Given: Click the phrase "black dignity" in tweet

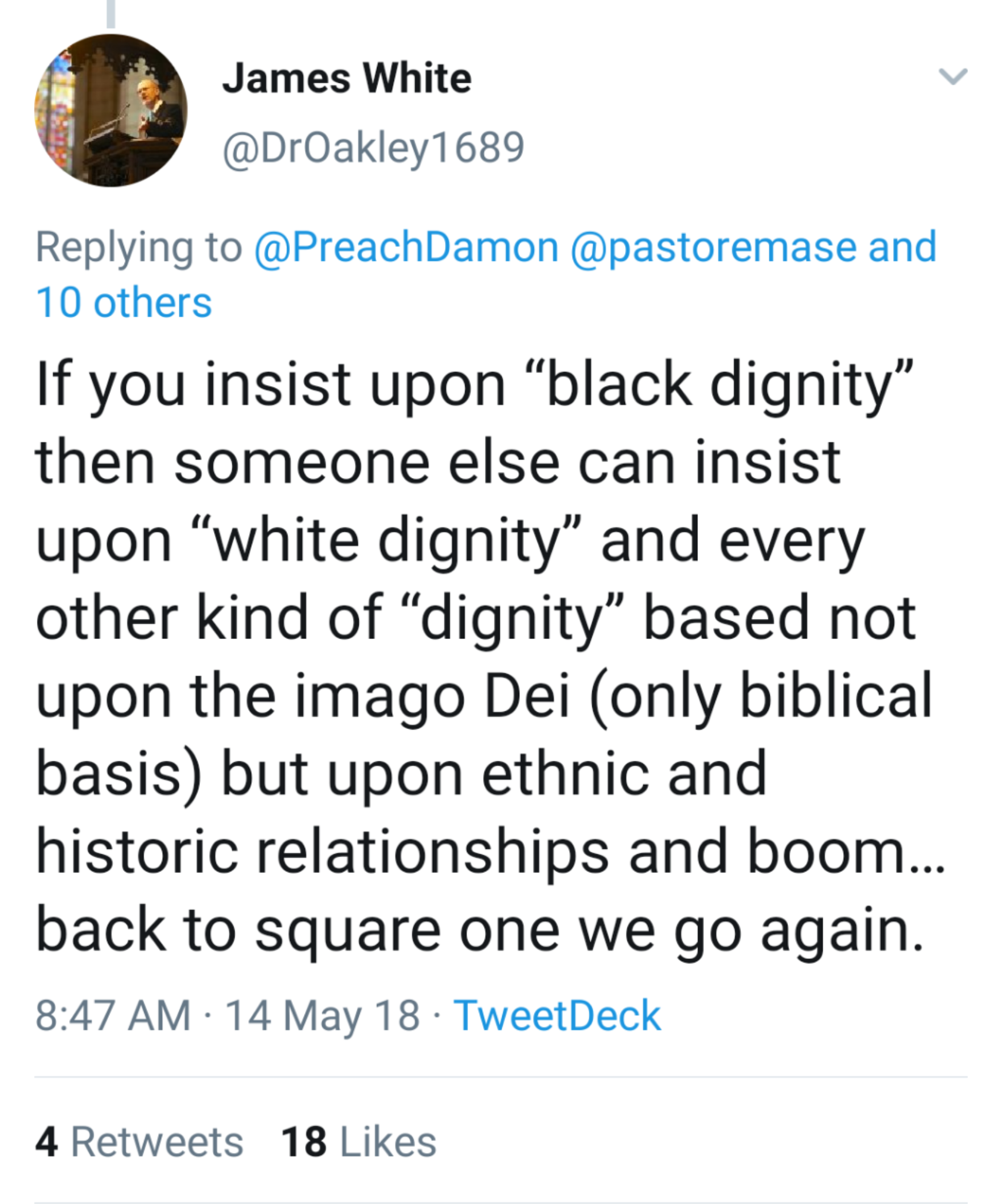Looking at the screenshot, I should 723,384.
